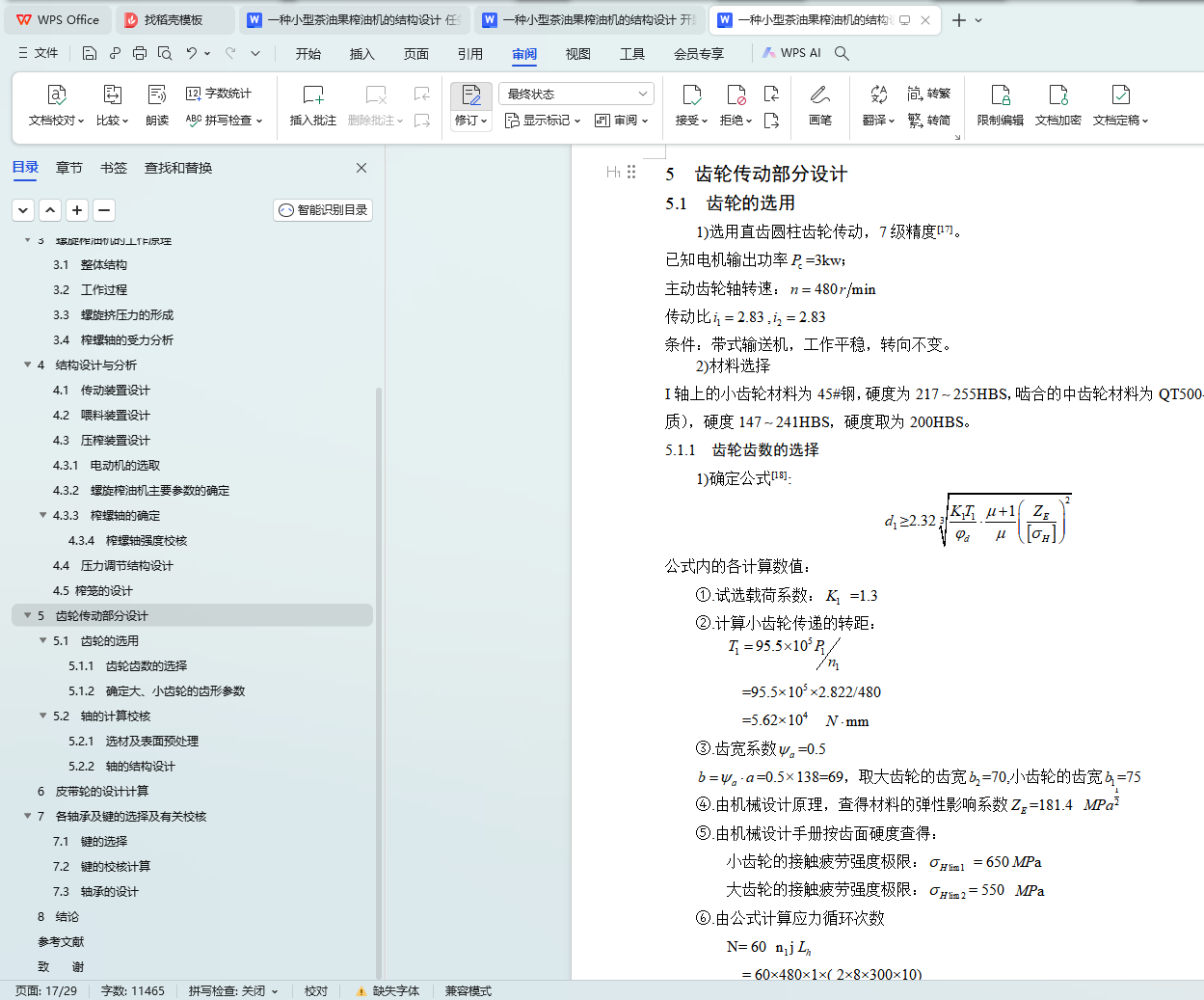
Task: Convert to traditional with 转繁
Action: [929, 94]
